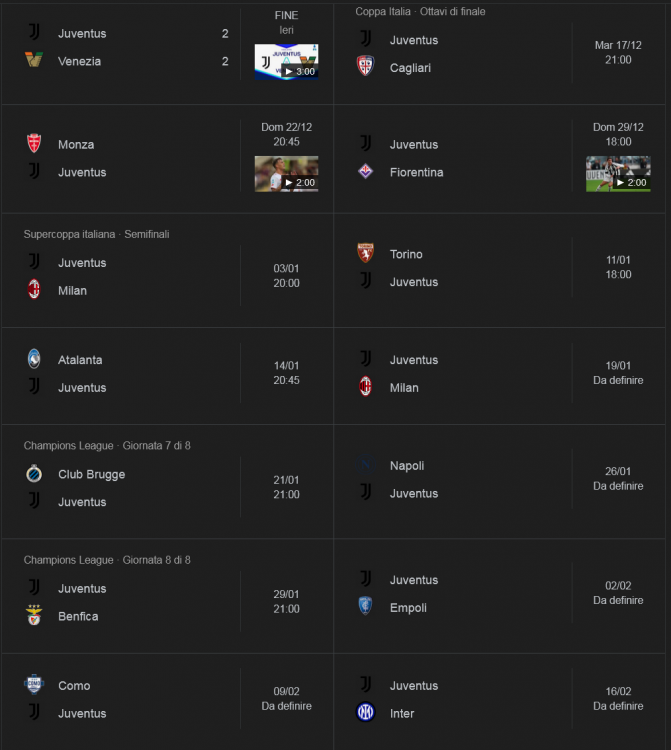Open the Champions League Giornata 7 fixture
Viewport: 671px width, 750px height.
167,482
